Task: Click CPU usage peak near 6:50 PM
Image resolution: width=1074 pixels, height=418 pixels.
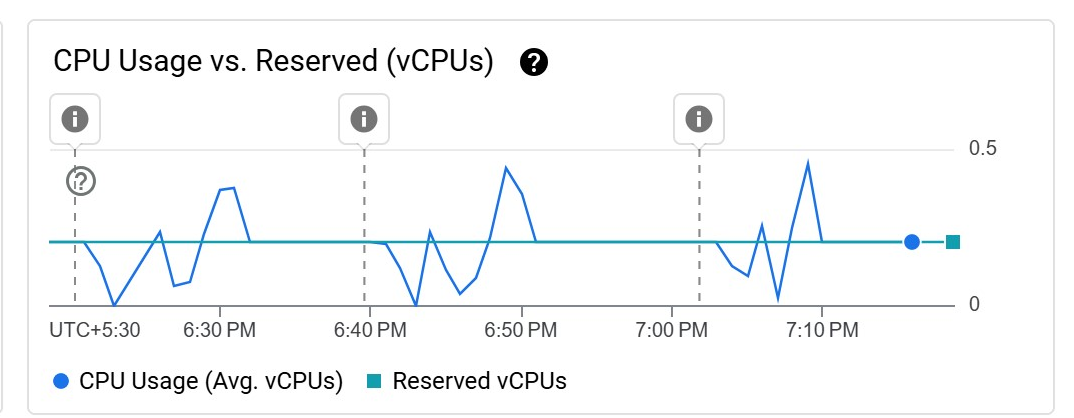Action: click(x=506, y=167)
